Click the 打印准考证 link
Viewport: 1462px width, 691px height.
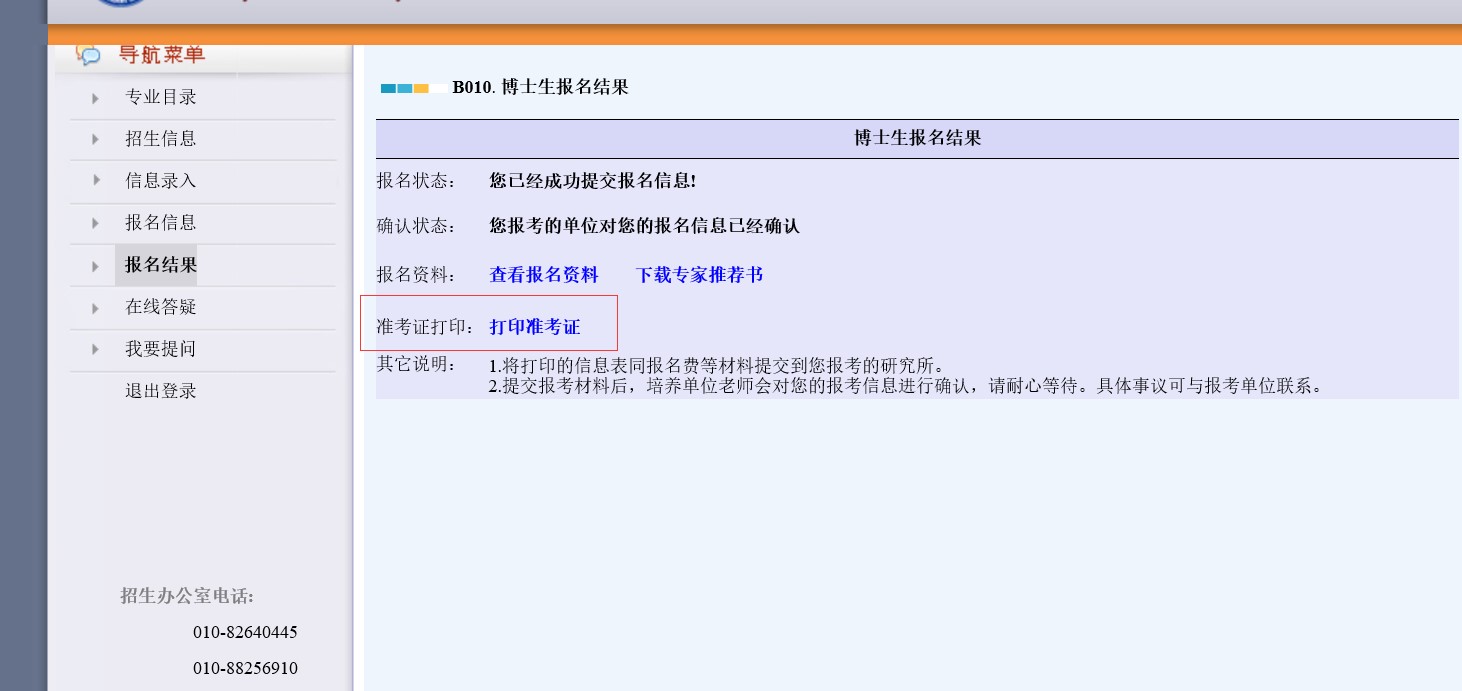(534, 327)
